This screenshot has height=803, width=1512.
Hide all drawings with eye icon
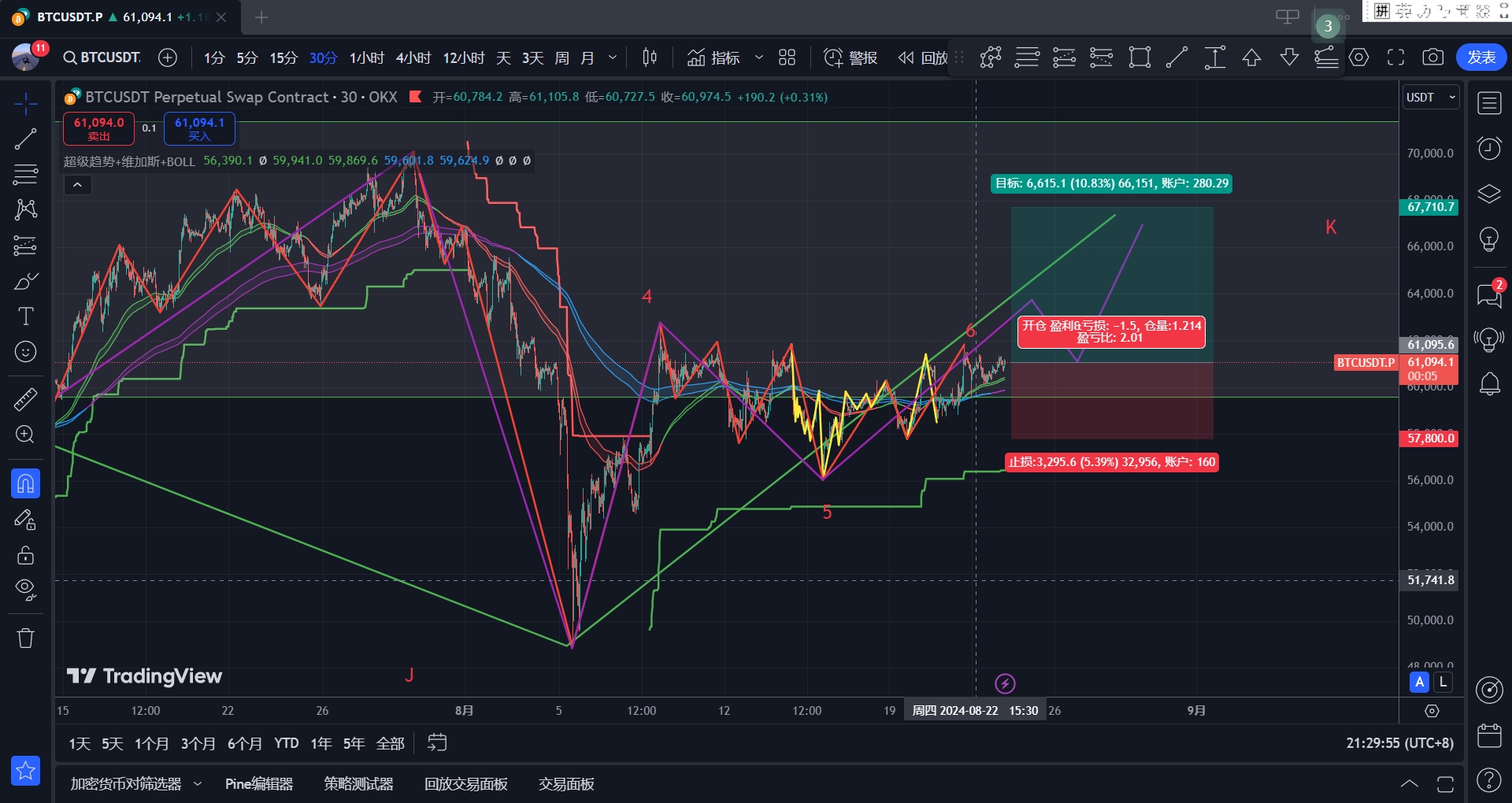25,590
